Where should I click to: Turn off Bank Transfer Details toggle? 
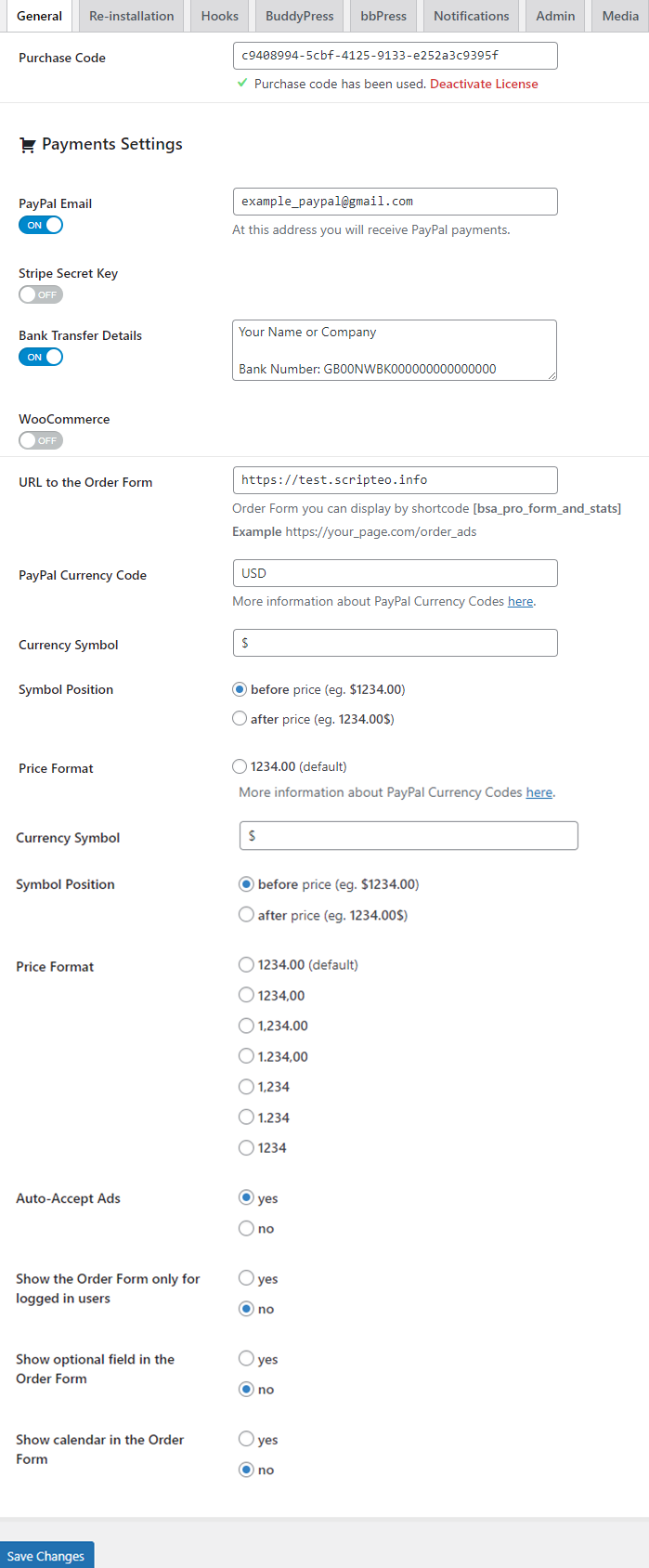click(x=41, y=357)
